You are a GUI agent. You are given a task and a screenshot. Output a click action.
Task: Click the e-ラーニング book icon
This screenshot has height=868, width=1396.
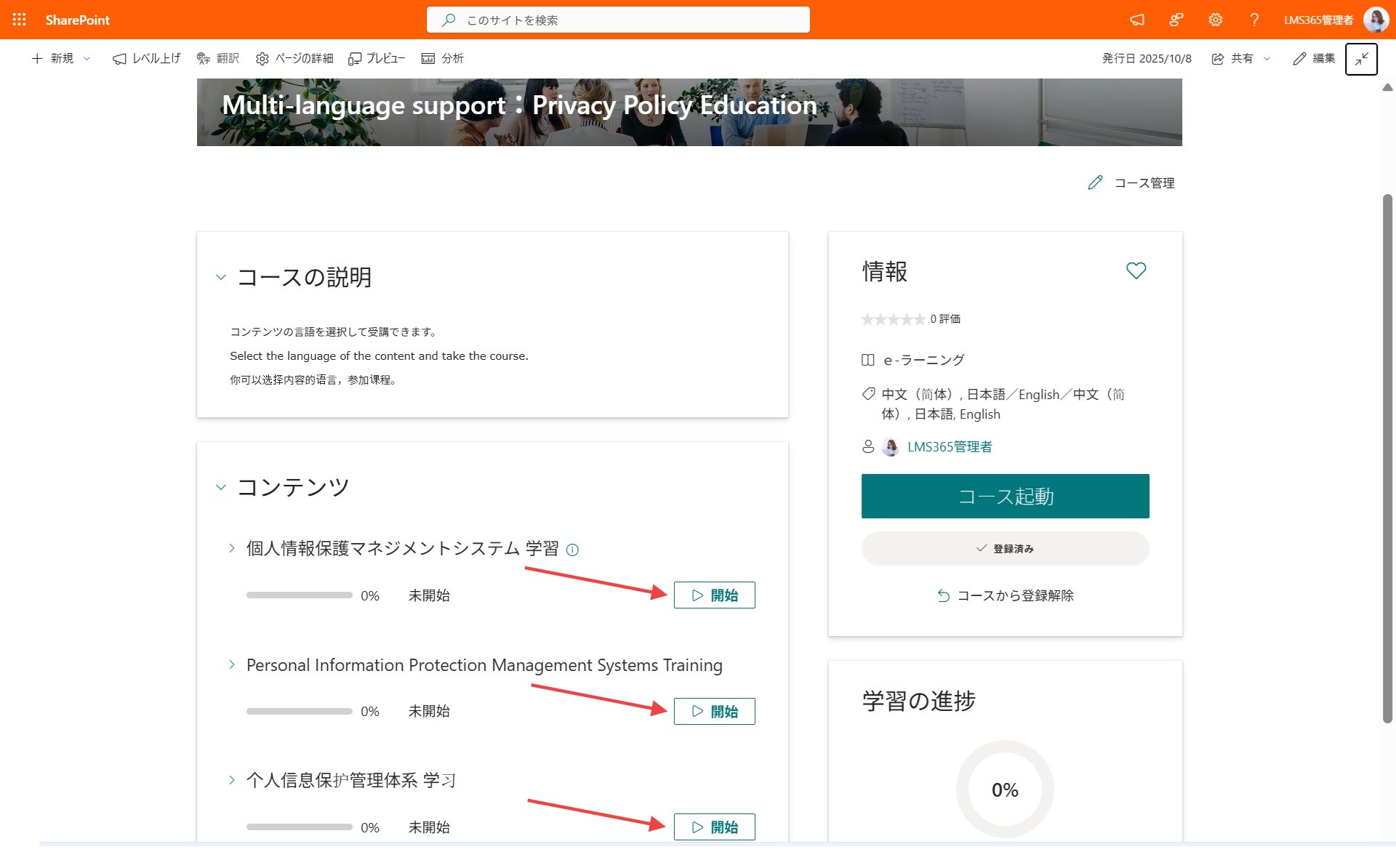[x=867, y=360]
